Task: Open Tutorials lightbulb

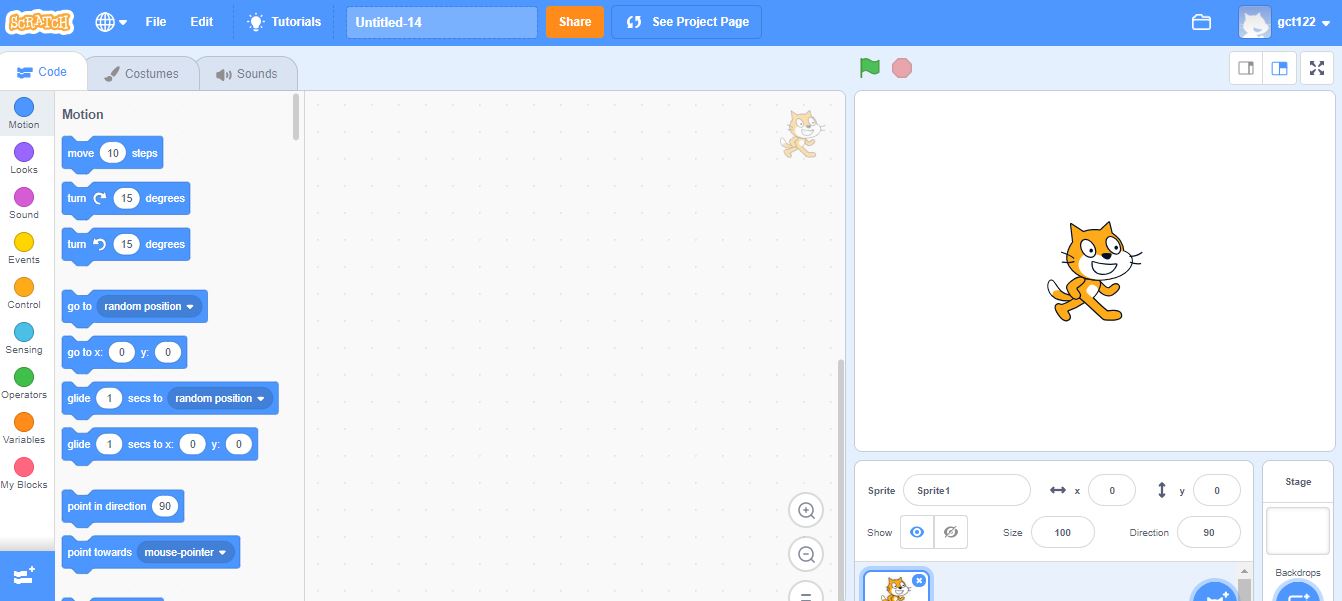Action: click(x=285, y=22)
